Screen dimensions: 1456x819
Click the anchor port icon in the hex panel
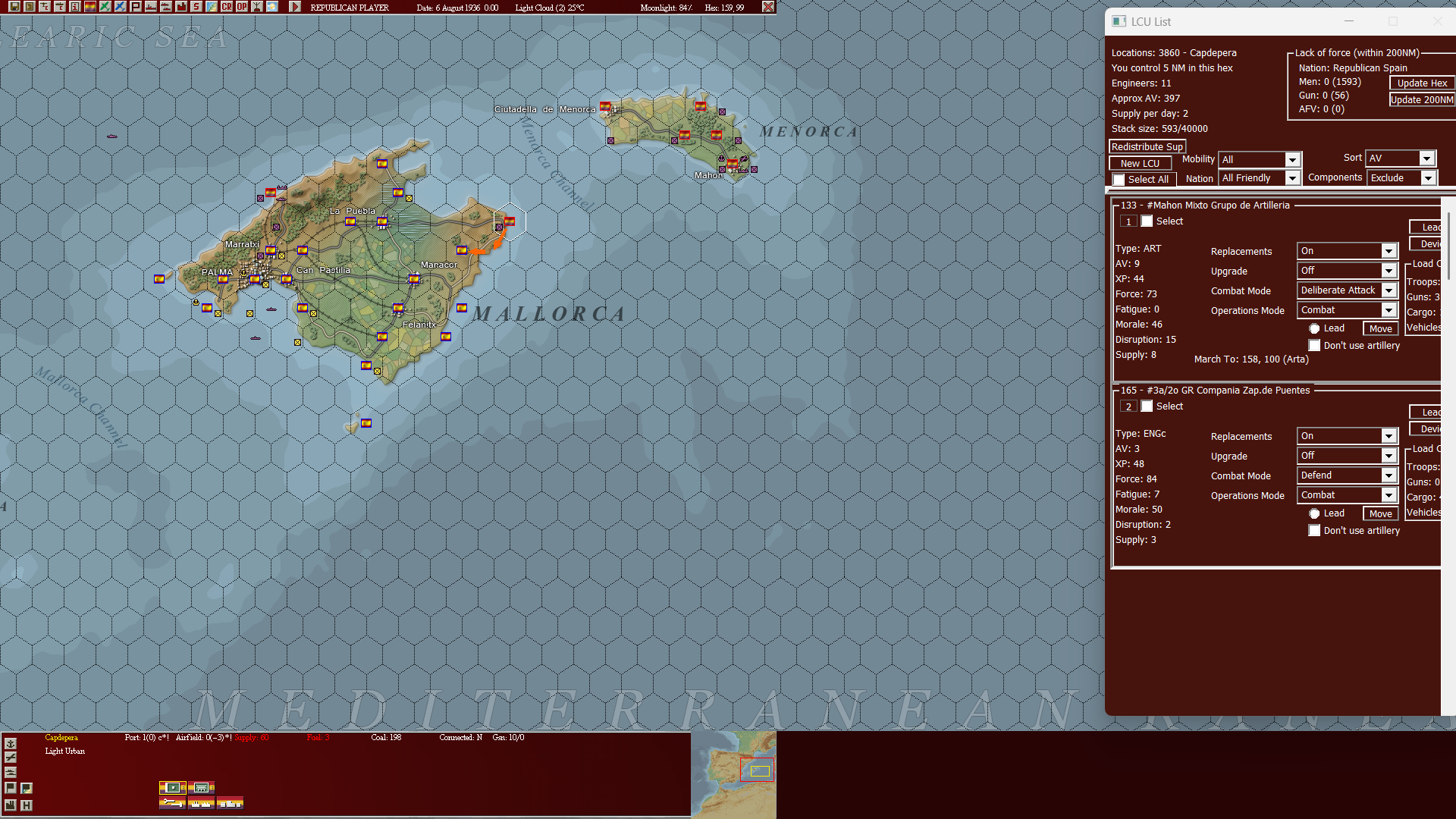tap(10, 743)
